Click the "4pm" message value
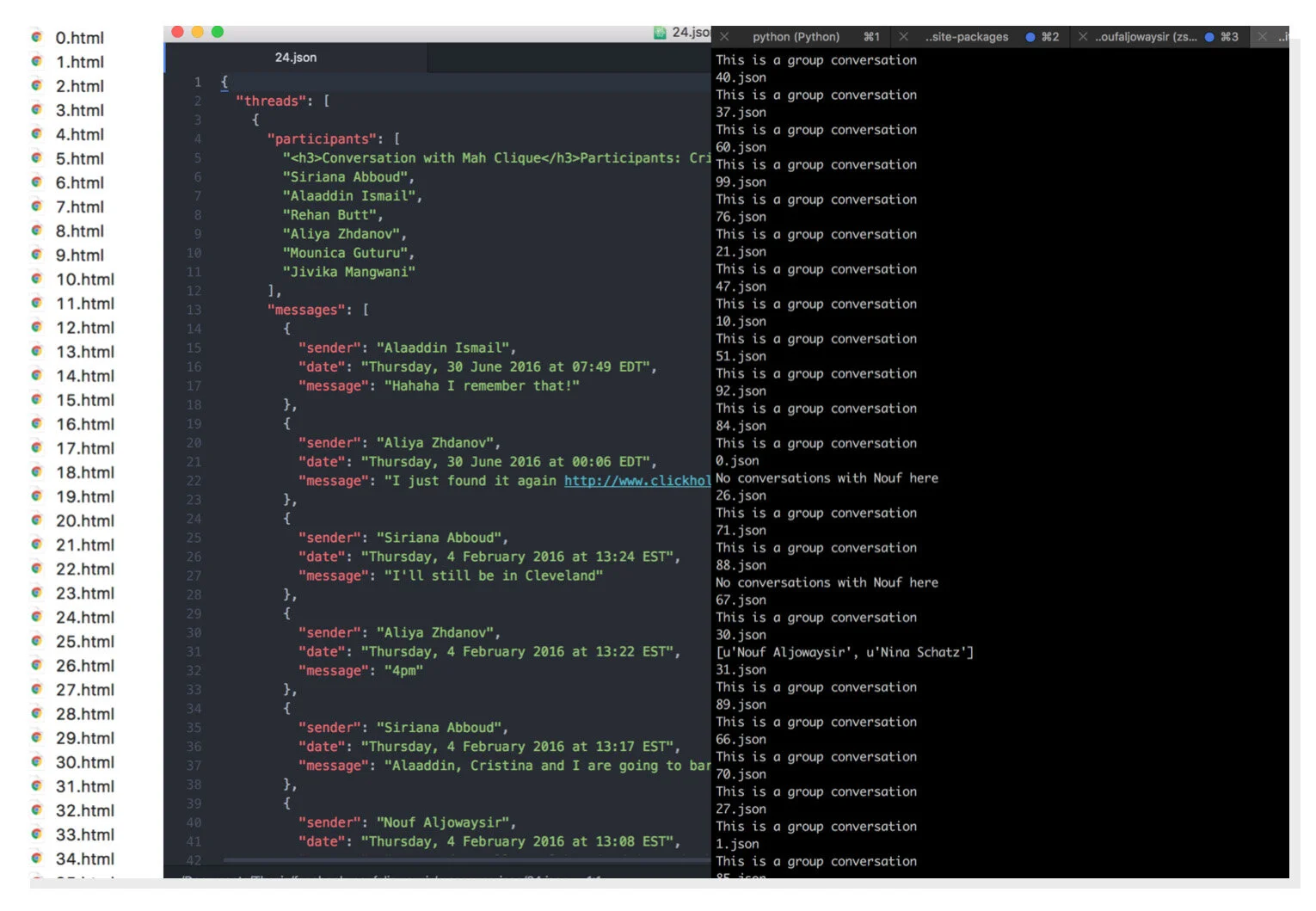 coord(403,671)
